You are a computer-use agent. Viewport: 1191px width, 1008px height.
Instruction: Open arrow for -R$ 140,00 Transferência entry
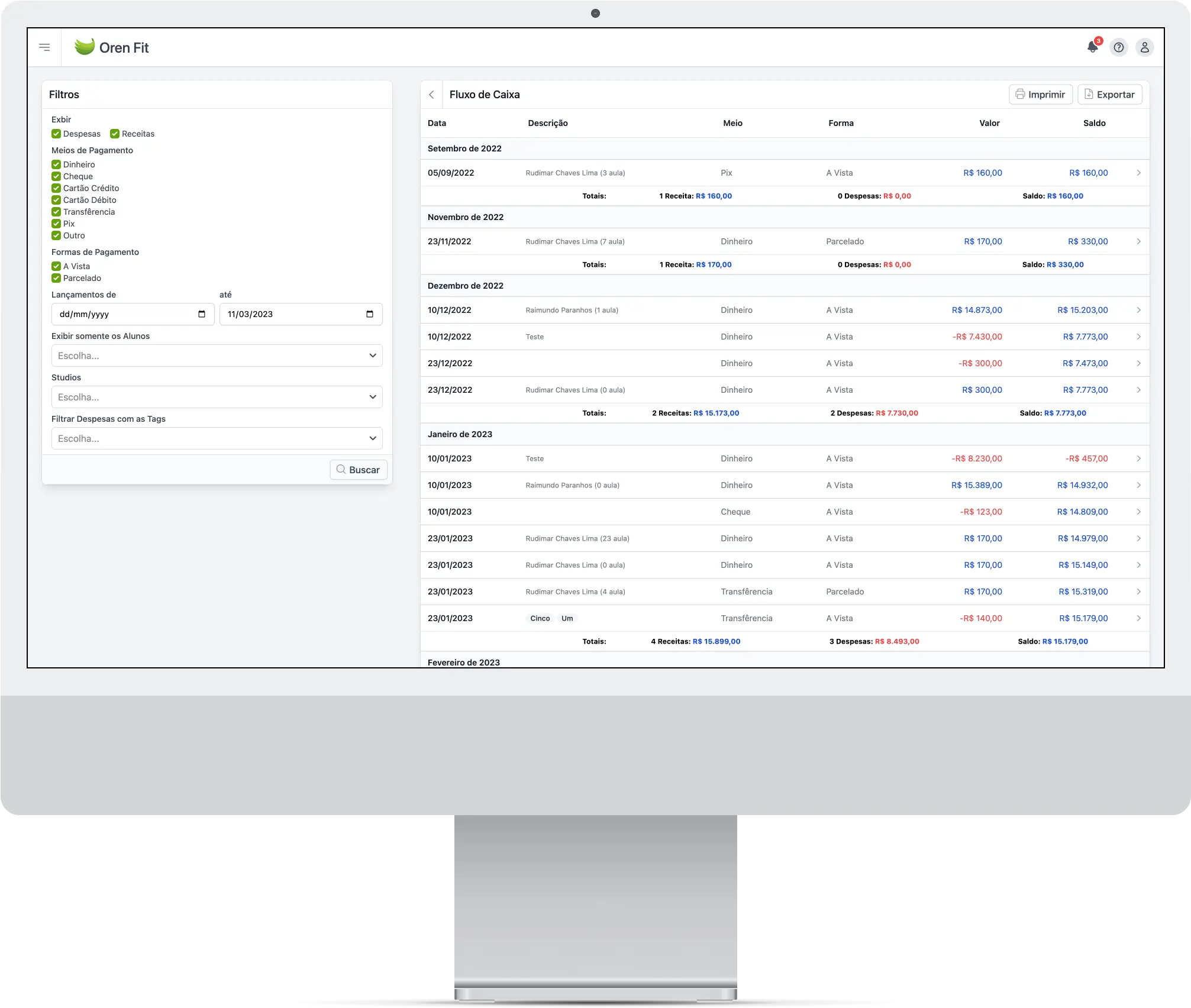(1138, 618)
